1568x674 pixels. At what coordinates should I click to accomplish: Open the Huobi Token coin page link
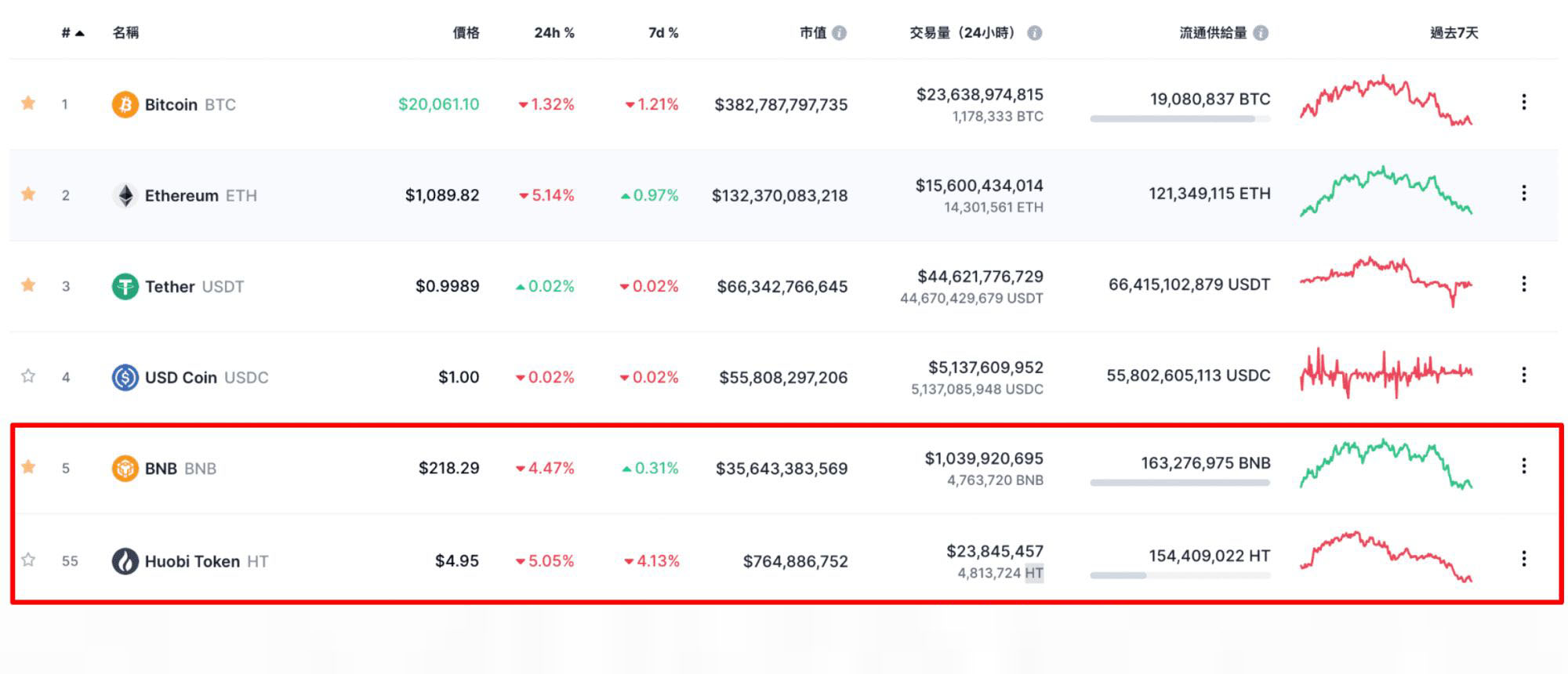206,561
